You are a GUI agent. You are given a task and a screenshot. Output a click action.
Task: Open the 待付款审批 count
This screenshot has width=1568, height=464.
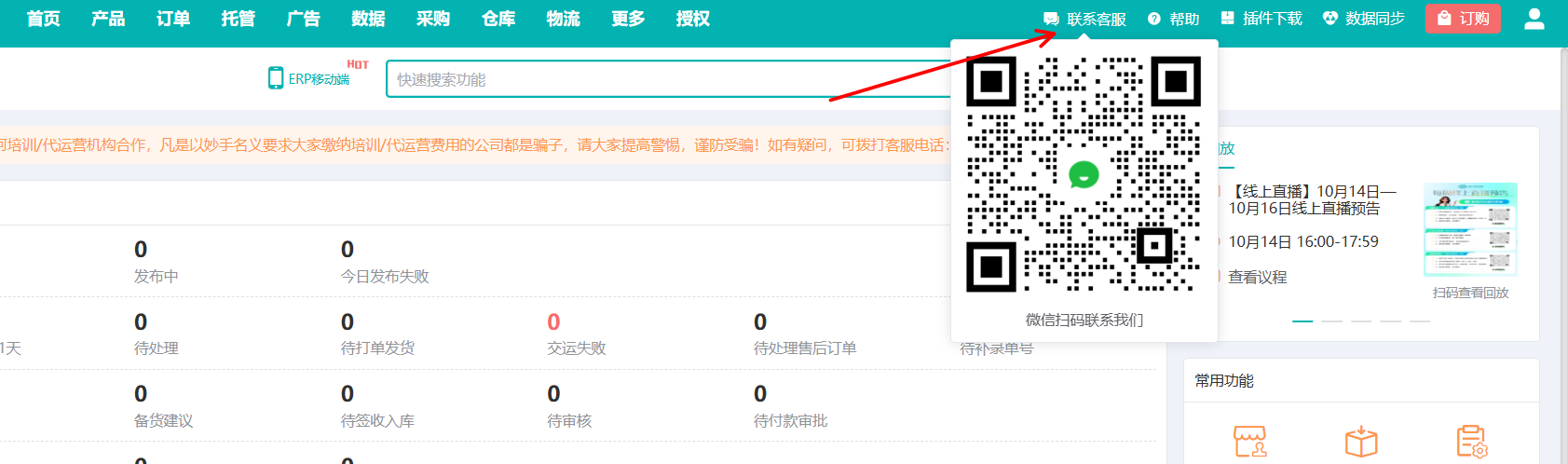[x=760, y=393]
